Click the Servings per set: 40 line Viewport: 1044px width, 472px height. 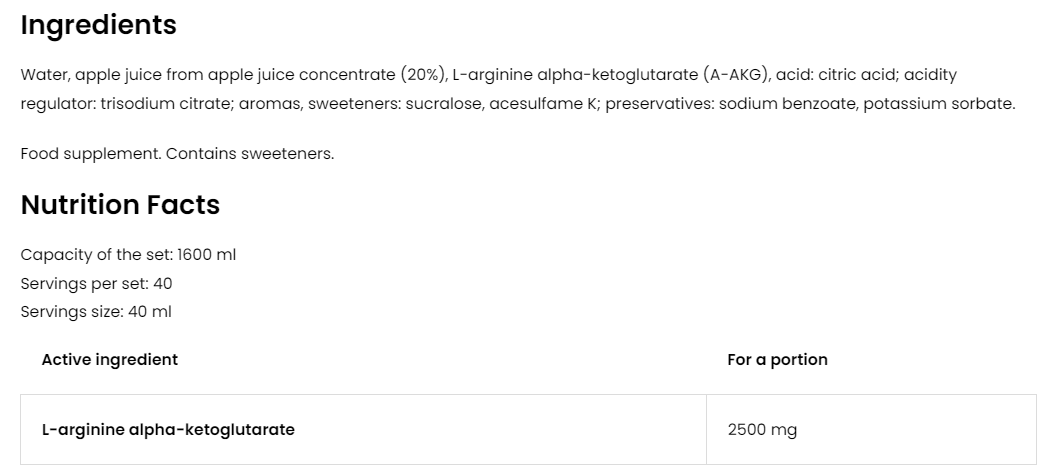point(96,283)
